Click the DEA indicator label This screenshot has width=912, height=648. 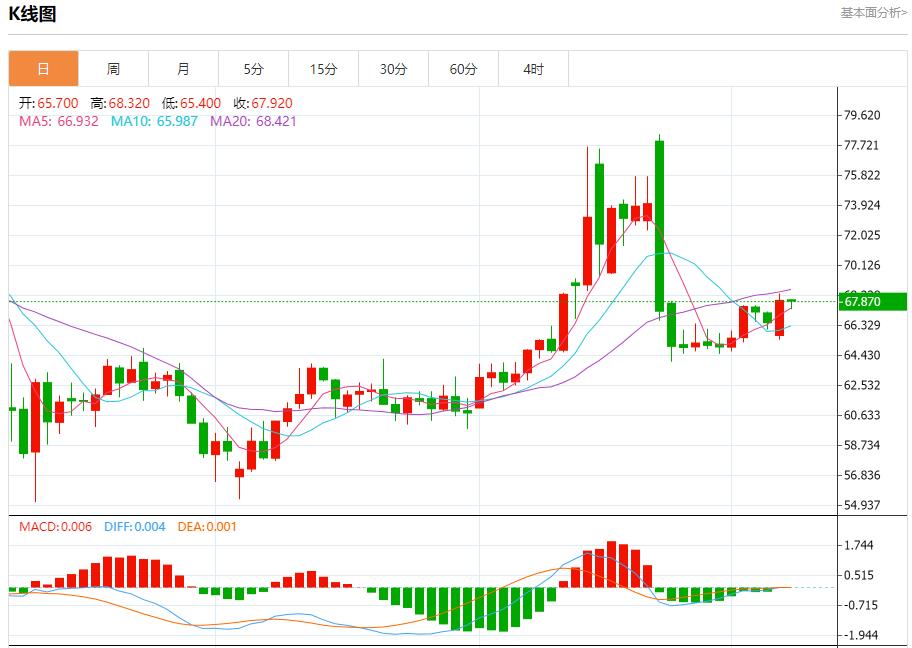[x=207, y=526]
